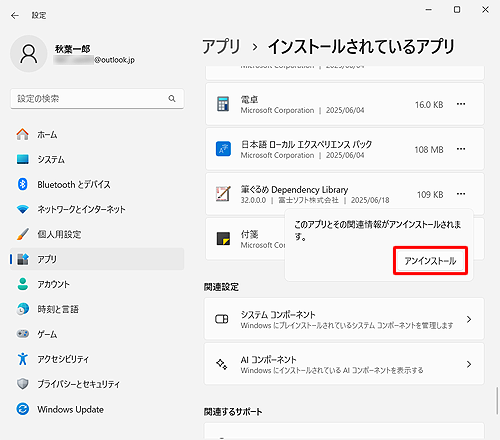This screenshot has height=440, width=500.
Task: Open the Bluetooth icon in sidebar
Action: (23, 184)
